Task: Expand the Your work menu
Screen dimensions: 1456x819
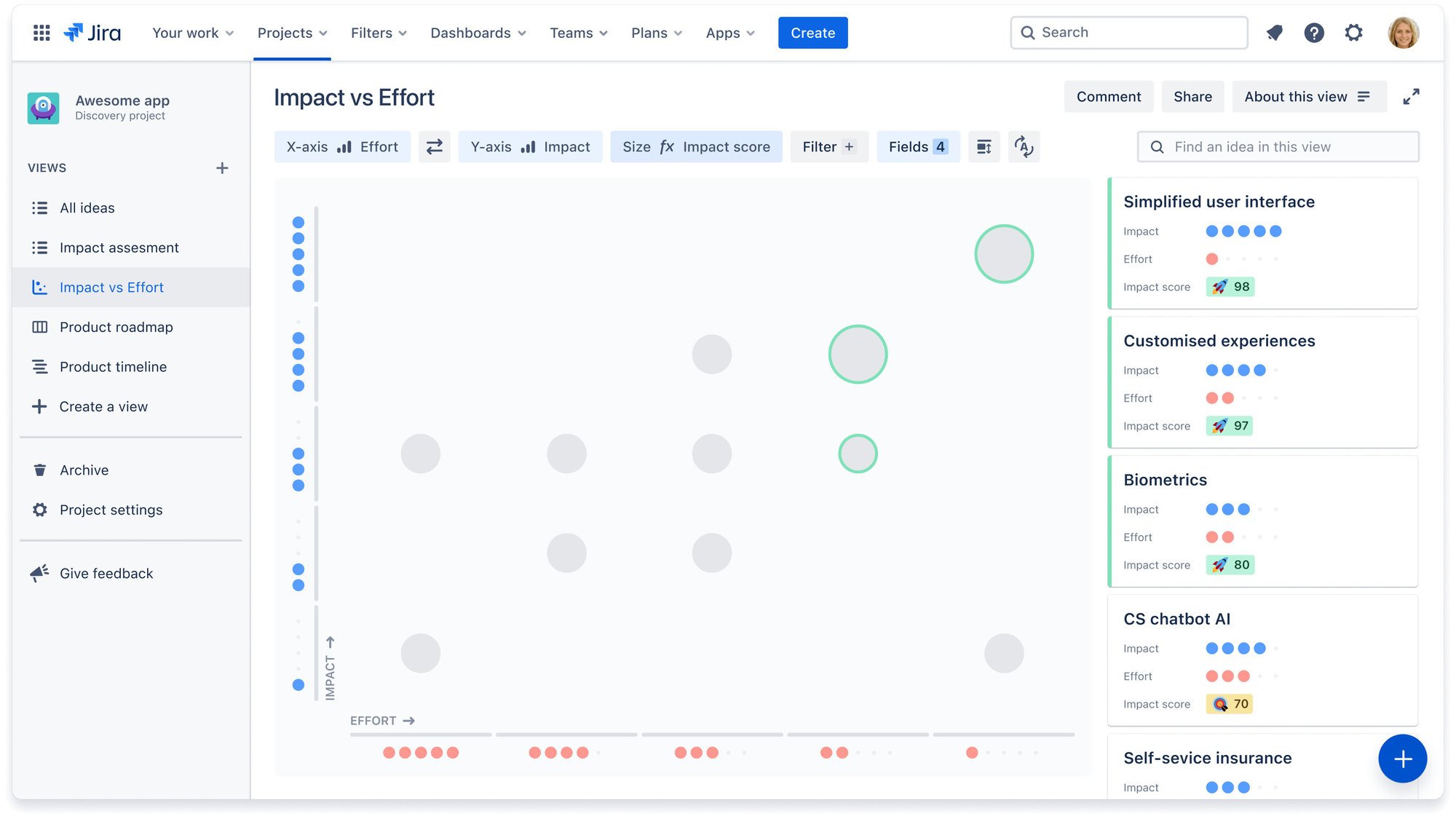Action: click(x=193, y=33)
